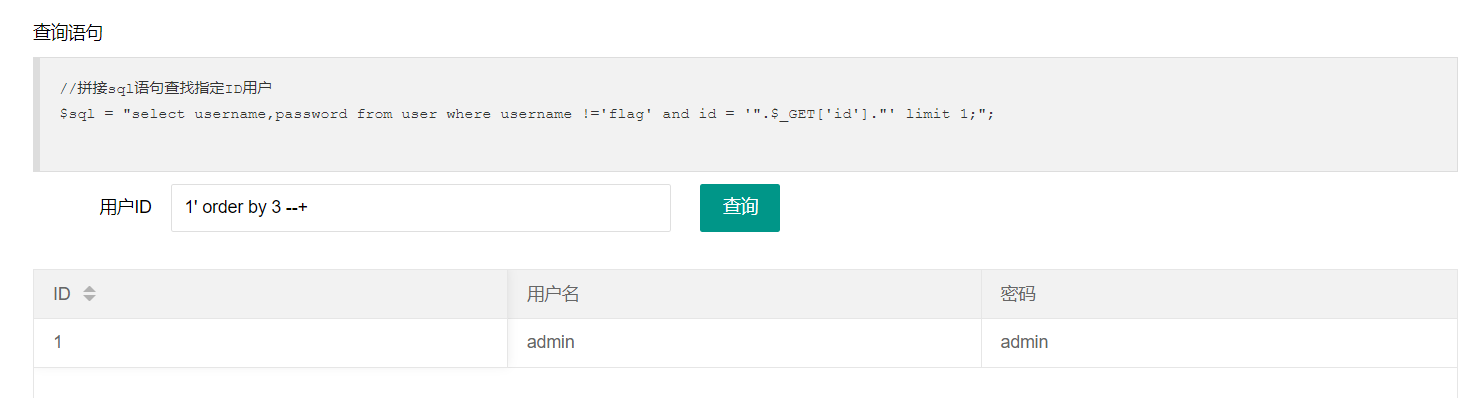Click the empty row below admin record
The height and width of the screenshot is (398, 1478).
coord(745,383)
